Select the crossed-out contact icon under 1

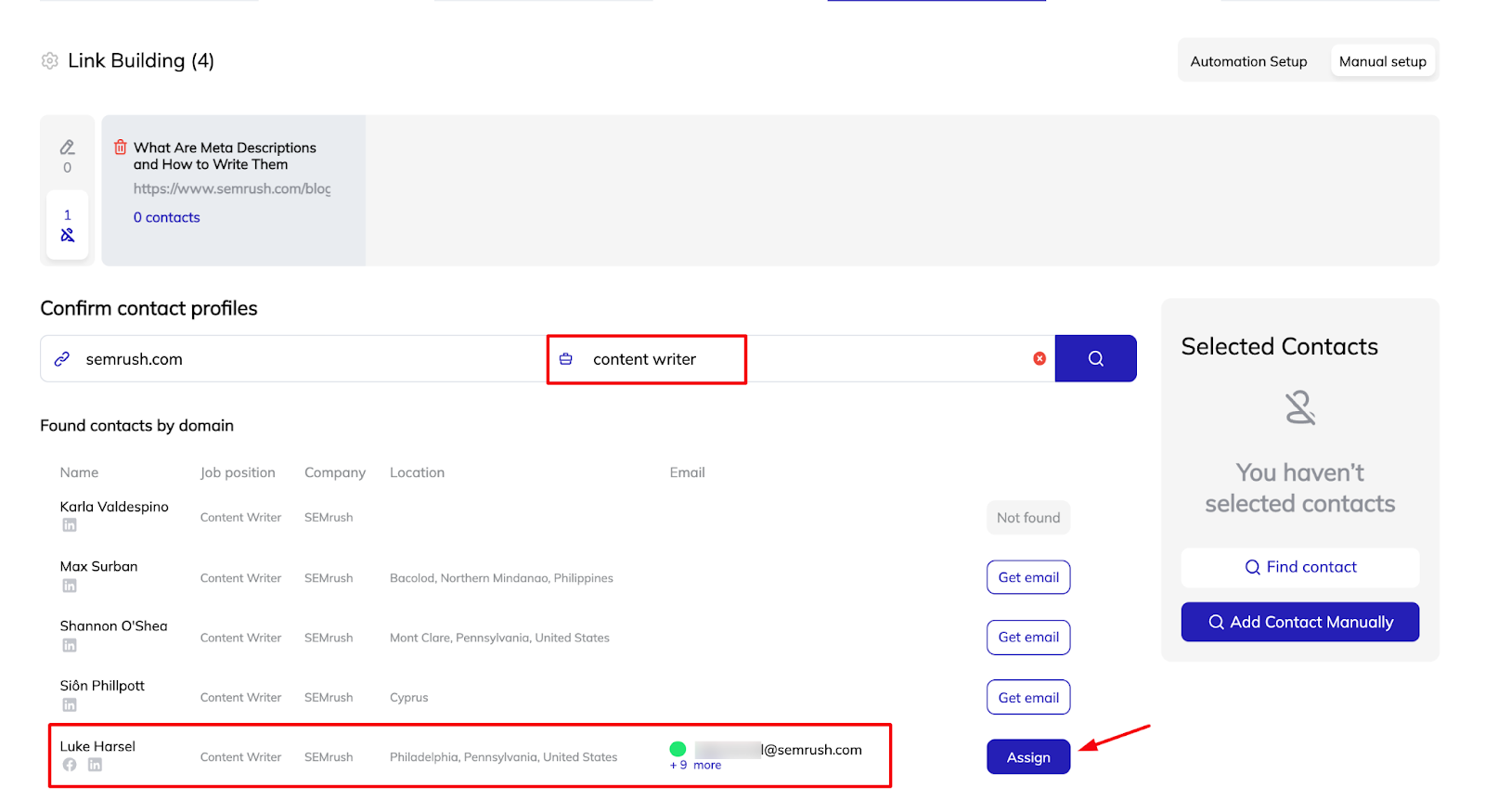(68, 236)
